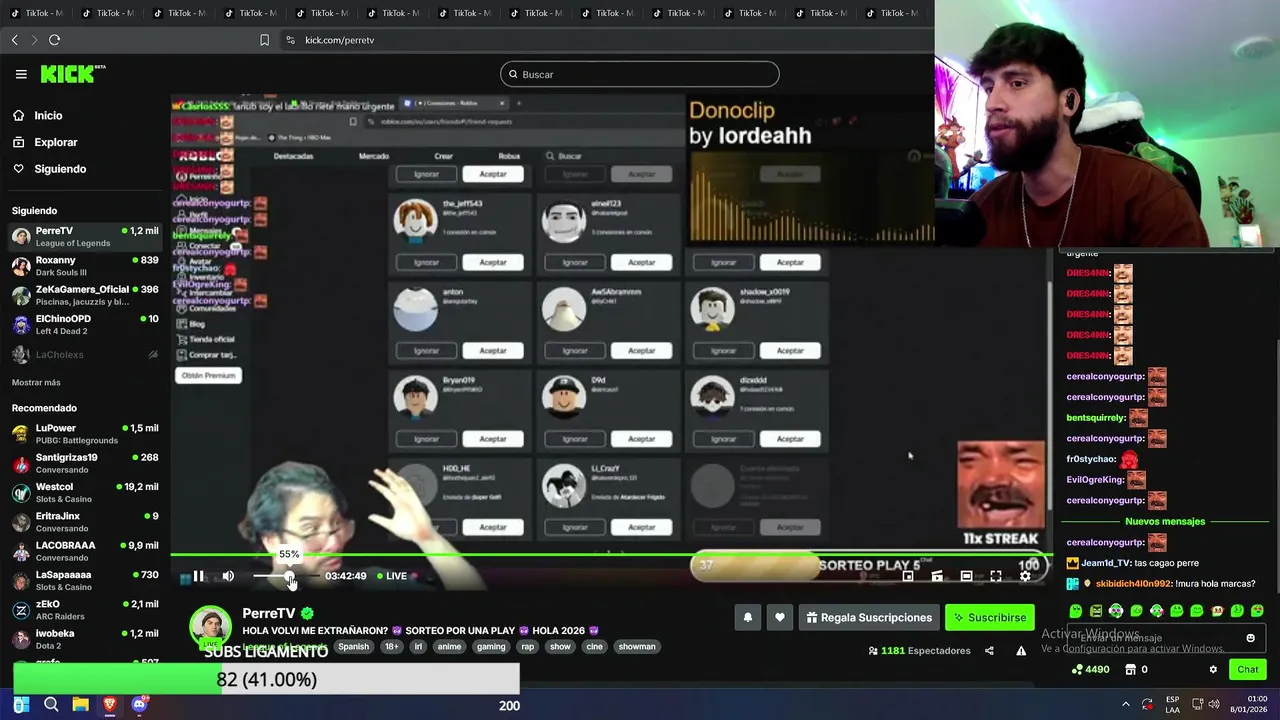Select the gaming tag
The height and width of the screenshot is (720, 1280).
[x=491, y=647]
